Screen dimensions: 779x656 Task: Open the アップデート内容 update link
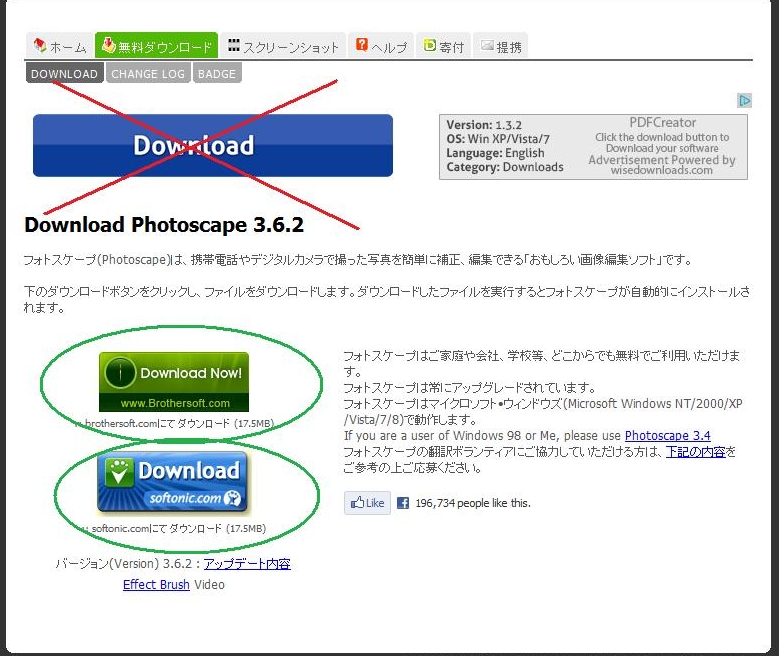click(247, 564)
